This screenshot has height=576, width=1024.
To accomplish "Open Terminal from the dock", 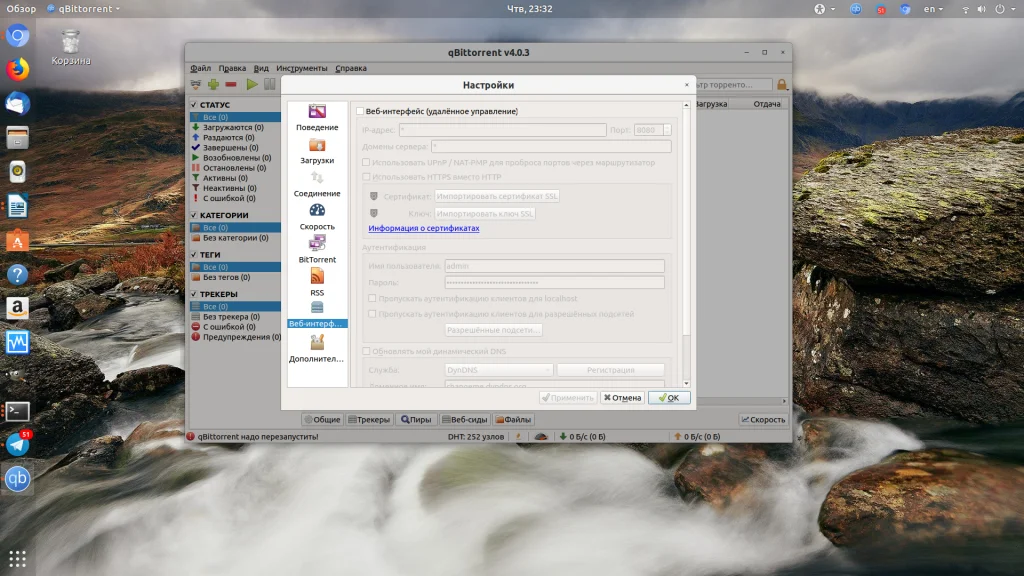I will coord(18,411).
